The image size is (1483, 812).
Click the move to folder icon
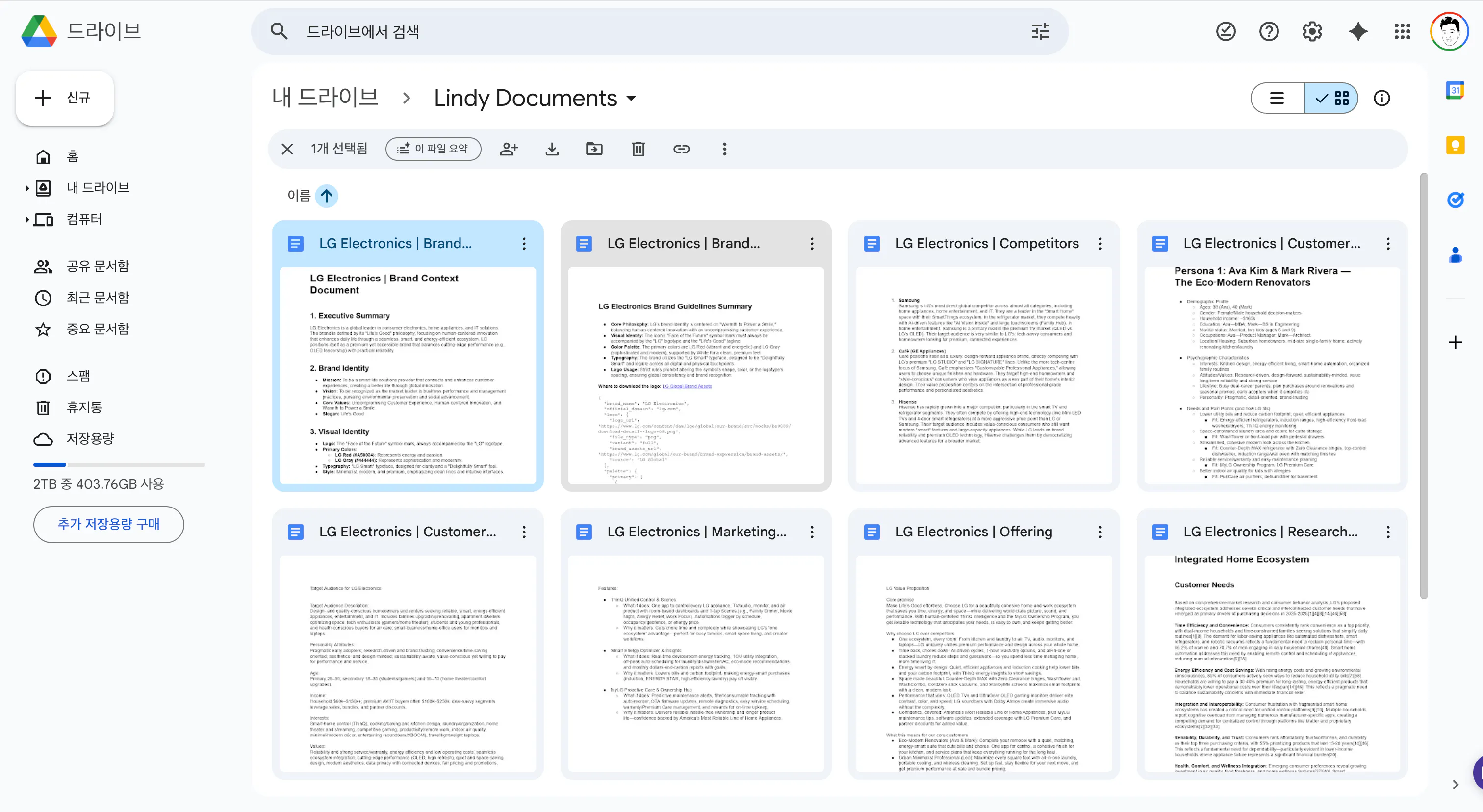coord(594,149)
